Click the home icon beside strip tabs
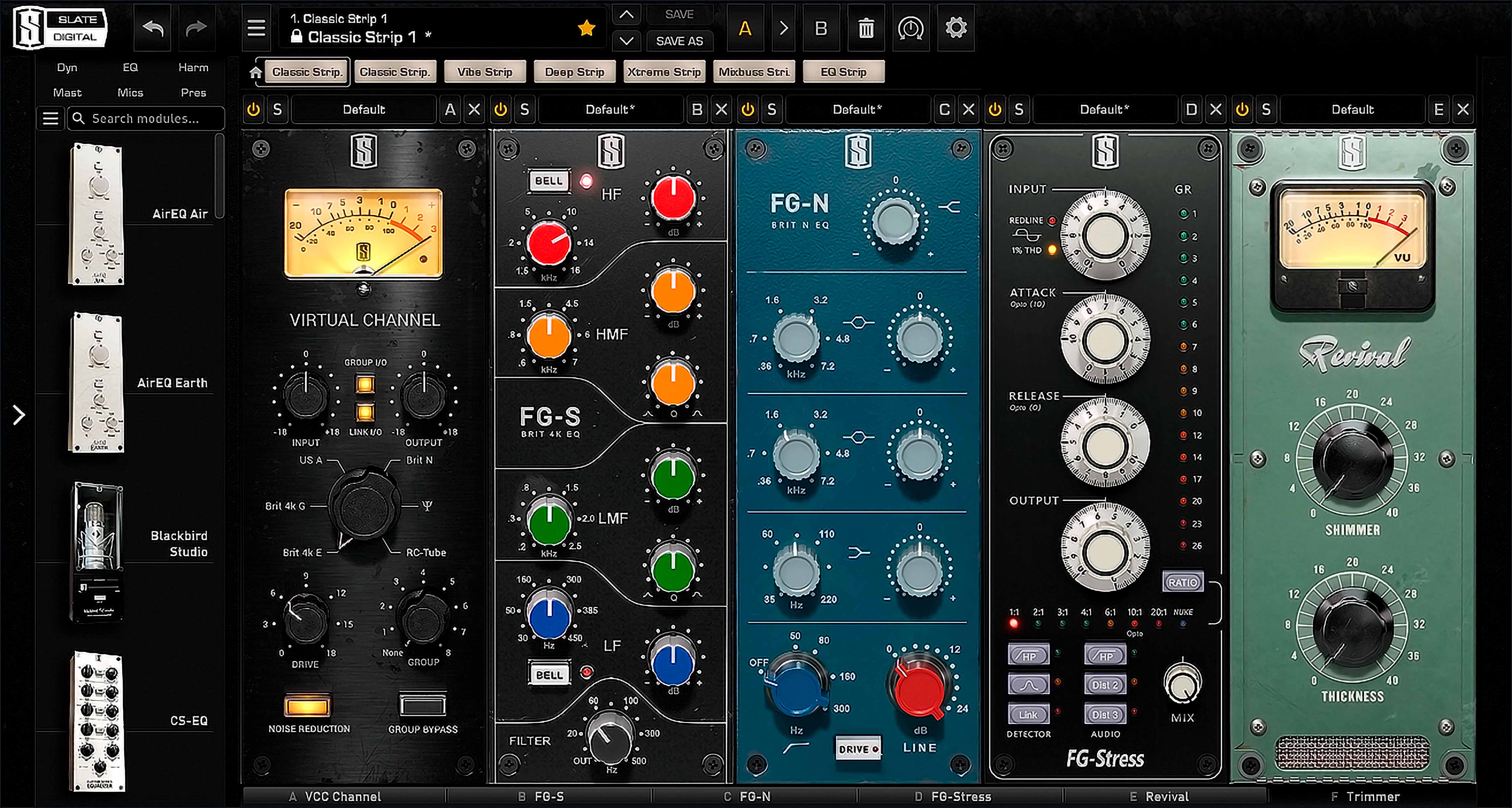 click(255, 72)
